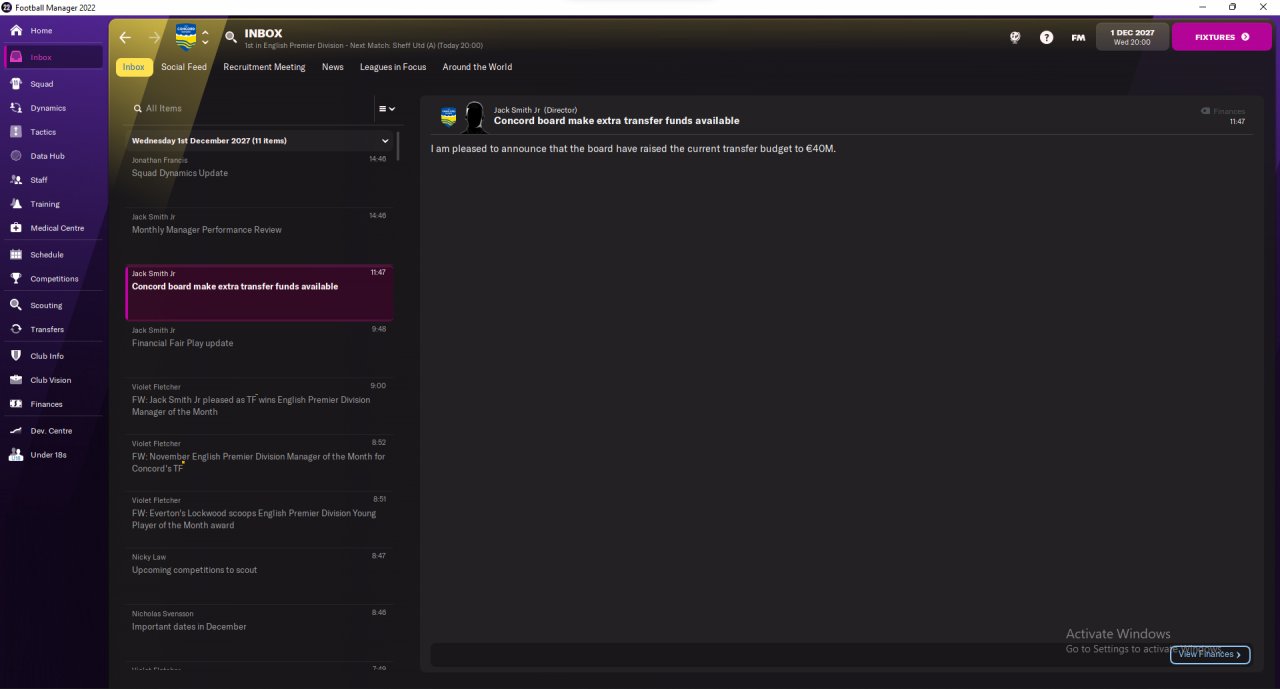The width and height of the screenshot is (1280, 689).
Task: Click the football icon beside help
Action: click(x=1015, y=37)
